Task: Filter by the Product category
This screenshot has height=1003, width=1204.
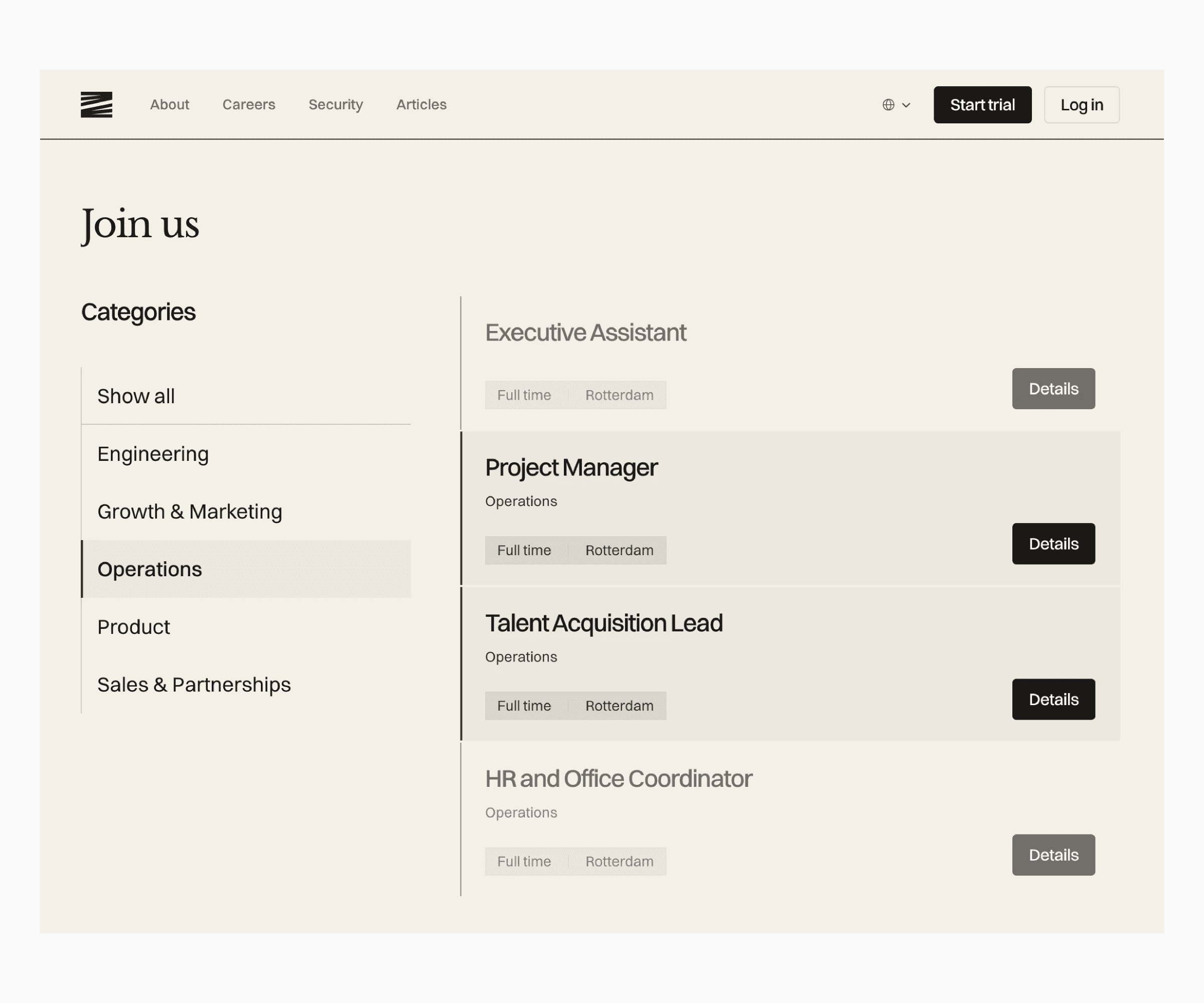Action: click(133, 627)
